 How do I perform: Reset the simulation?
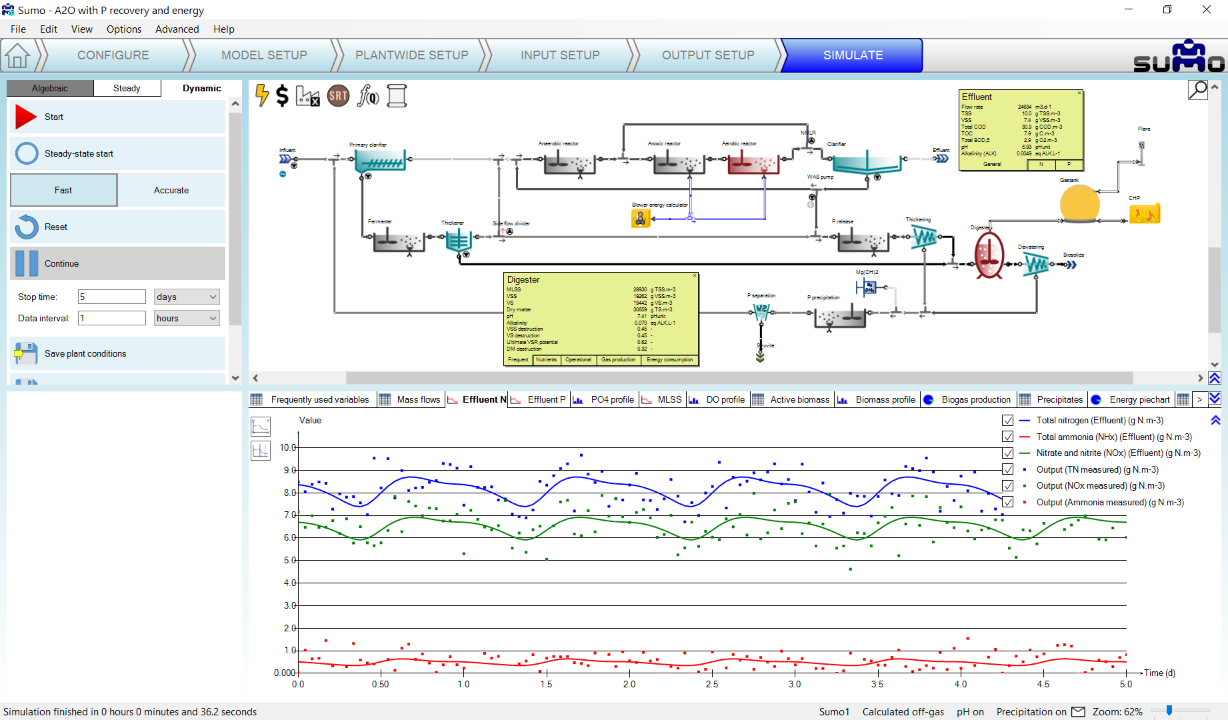point(117,227)
